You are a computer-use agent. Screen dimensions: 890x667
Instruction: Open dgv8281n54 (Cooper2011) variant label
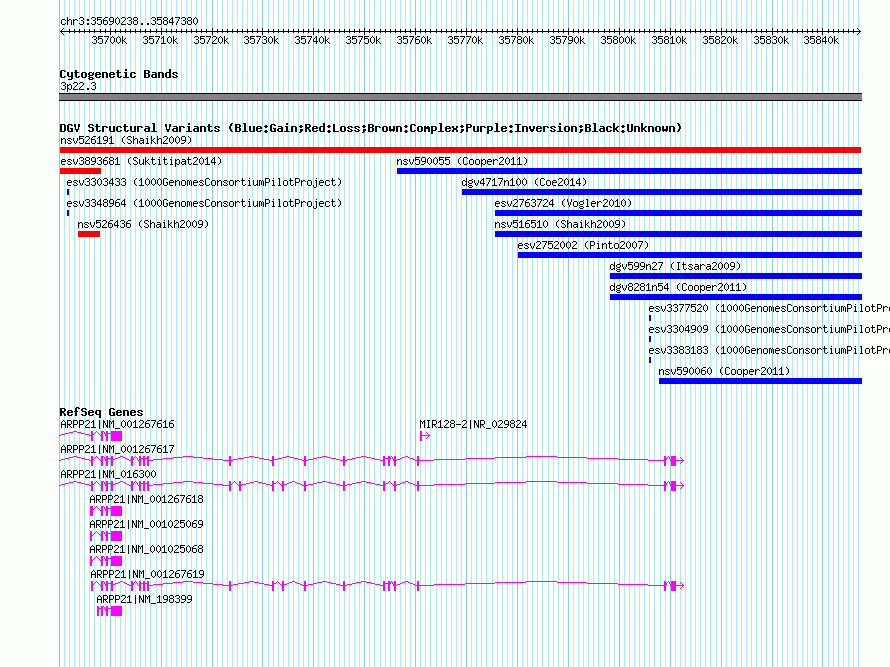coord(678,287)
